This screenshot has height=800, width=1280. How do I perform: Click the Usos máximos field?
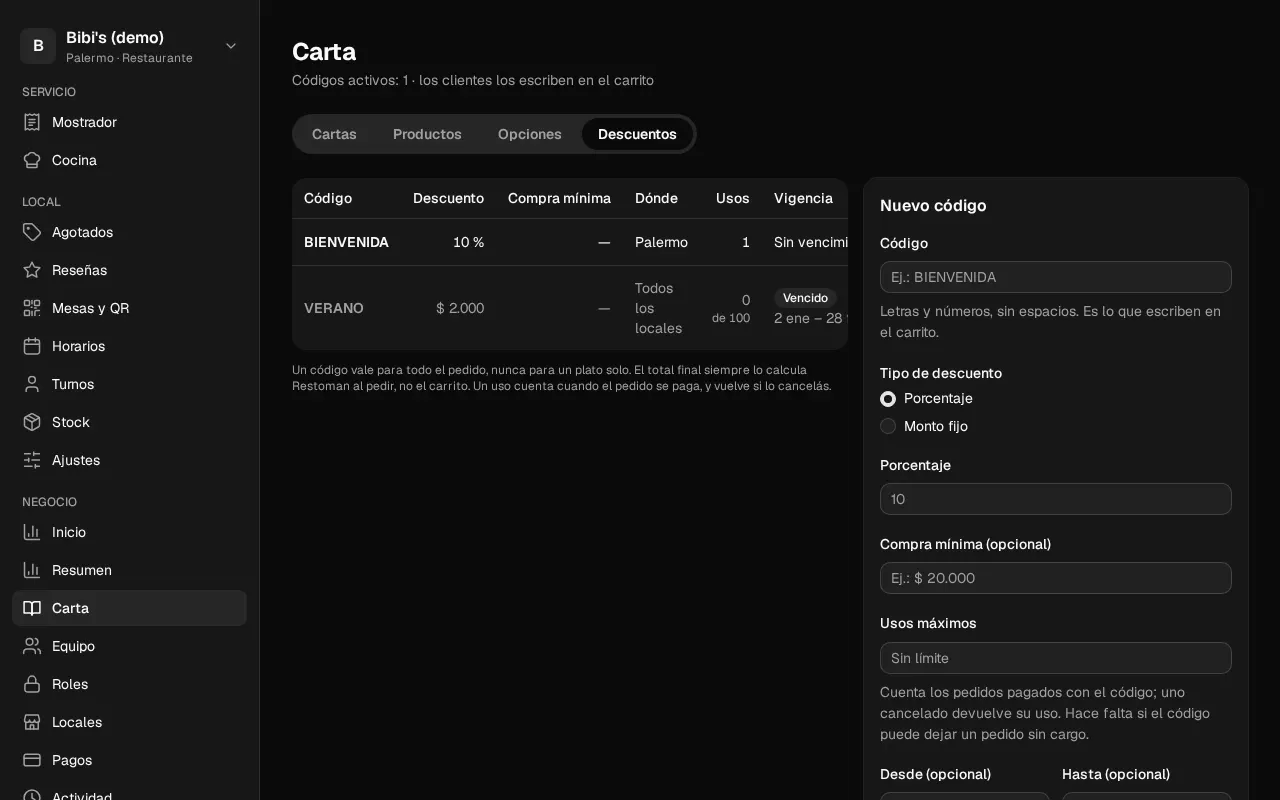click(x=1056, y=658)
